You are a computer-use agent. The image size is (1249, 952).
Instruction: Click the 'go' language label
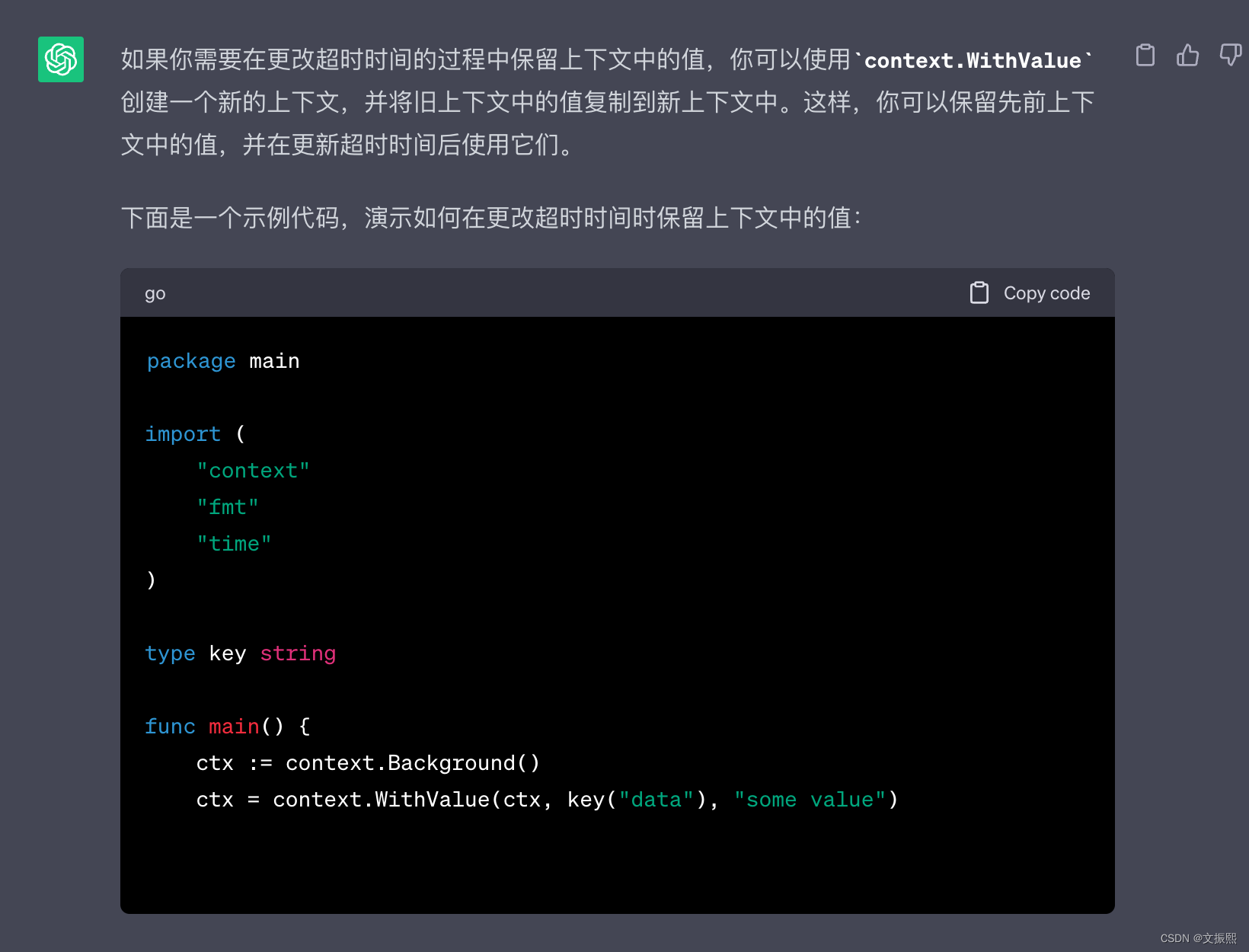(155, 294)
